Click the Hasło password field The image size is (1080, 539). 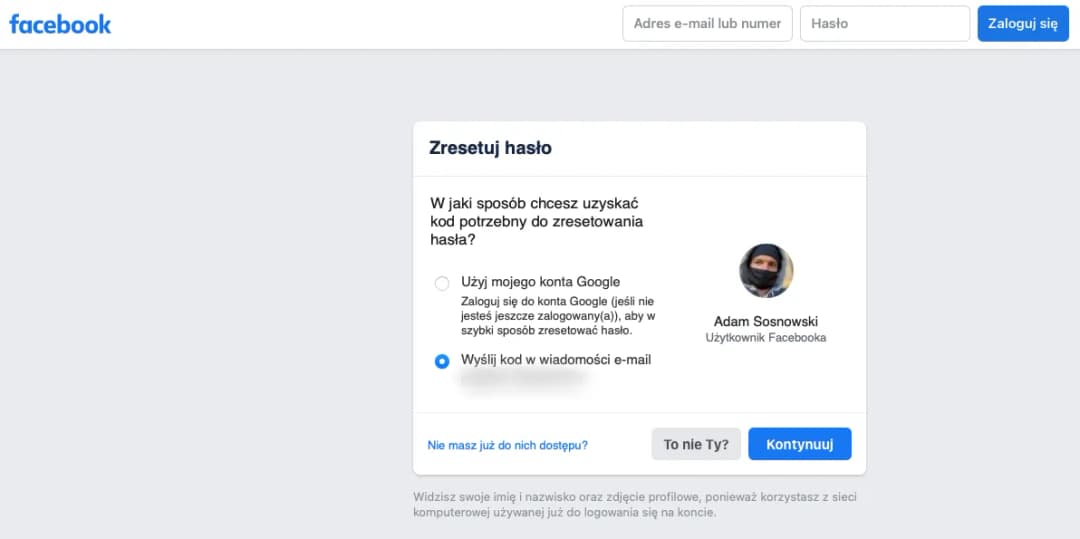pos(884,24)
